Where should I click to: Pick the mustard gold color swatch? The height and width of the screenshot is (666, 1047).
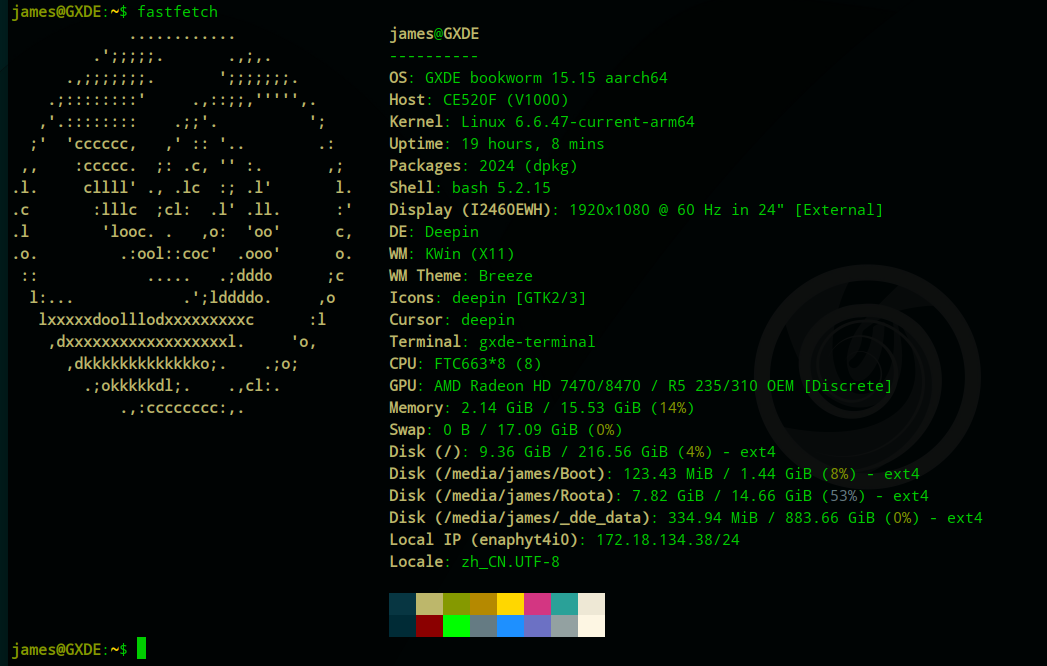(x=483, y=604)
